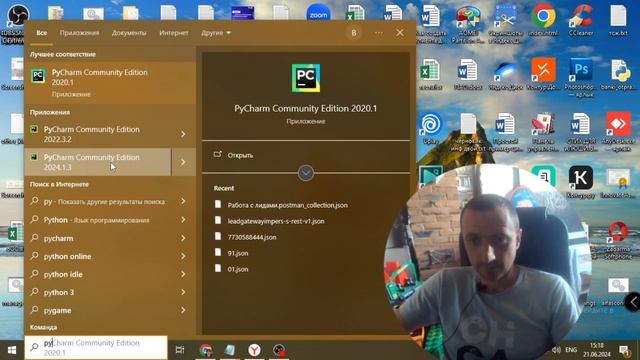Open the Photoshop desktop shortcut
Screen dimensions: 640x360
[x=581, y=77]
